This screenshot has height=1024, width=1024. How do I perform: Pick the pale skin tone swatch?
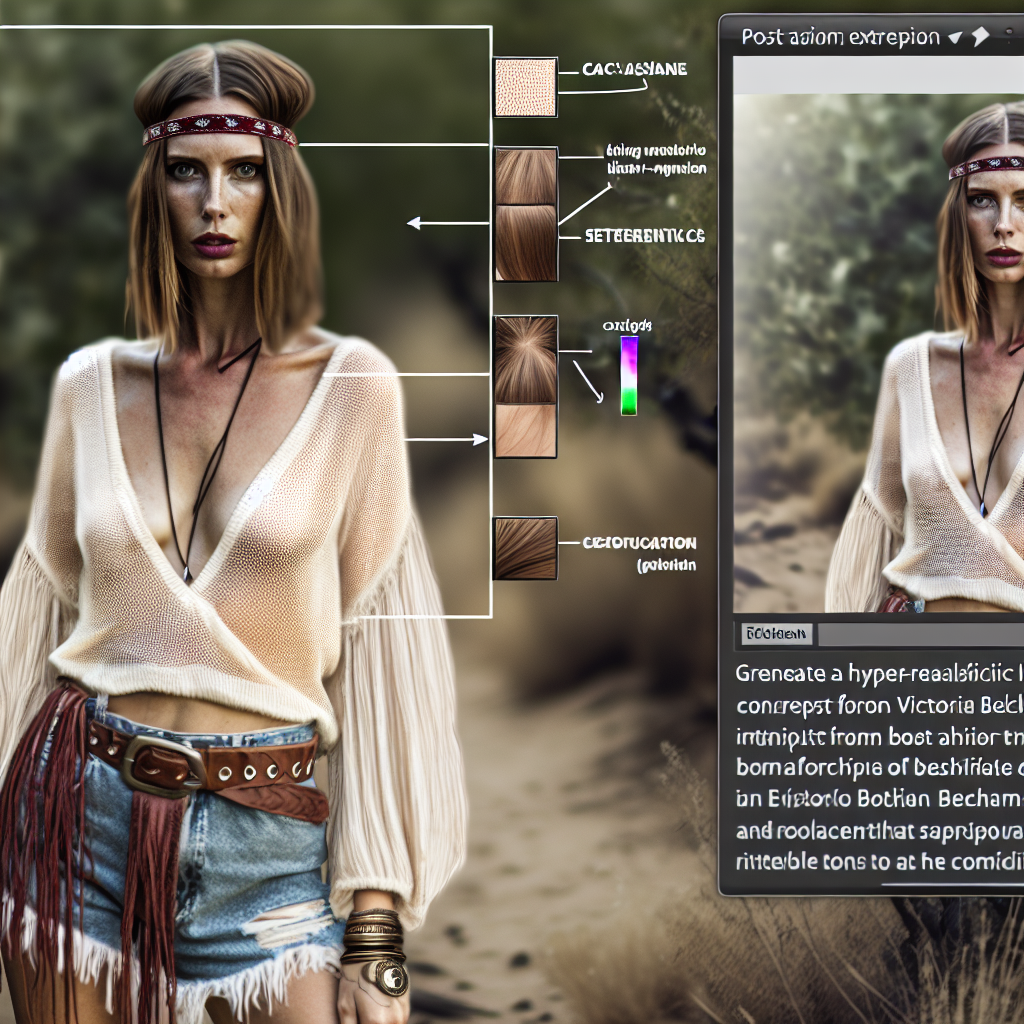pyautogui.click(x=526, y=430)
